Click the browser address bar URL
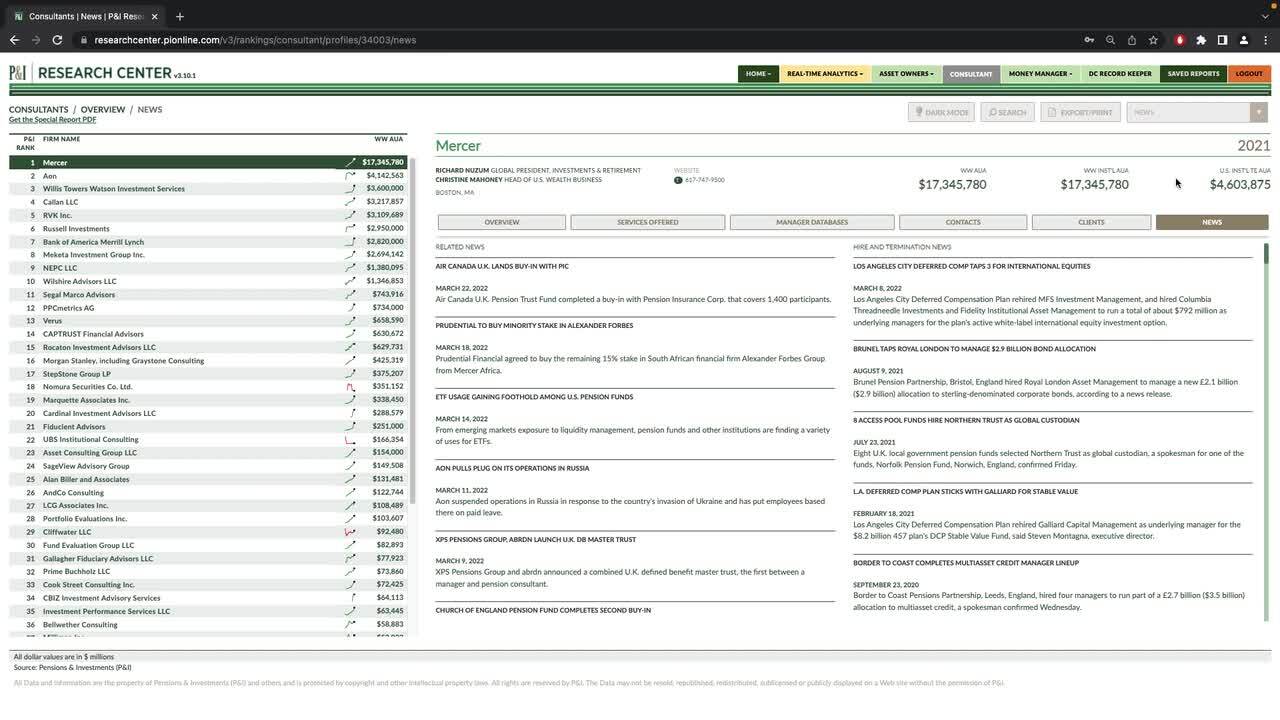1280x720 pixels. pyautogui.click(x=255, y=40)
